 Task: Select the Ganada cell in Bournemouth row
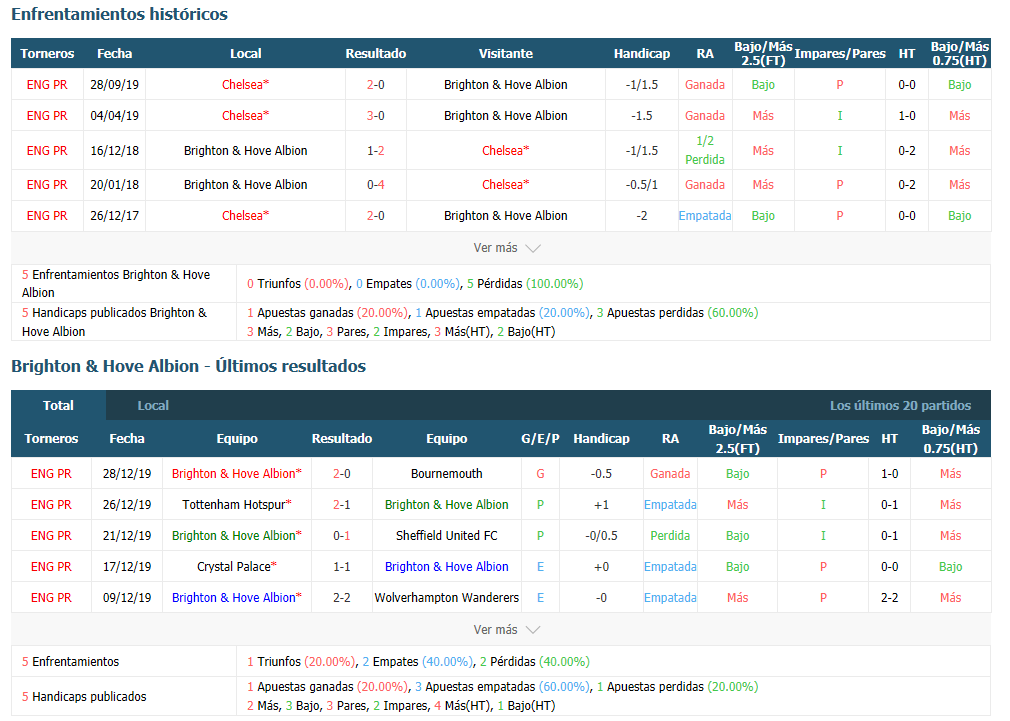click(670, 474)
